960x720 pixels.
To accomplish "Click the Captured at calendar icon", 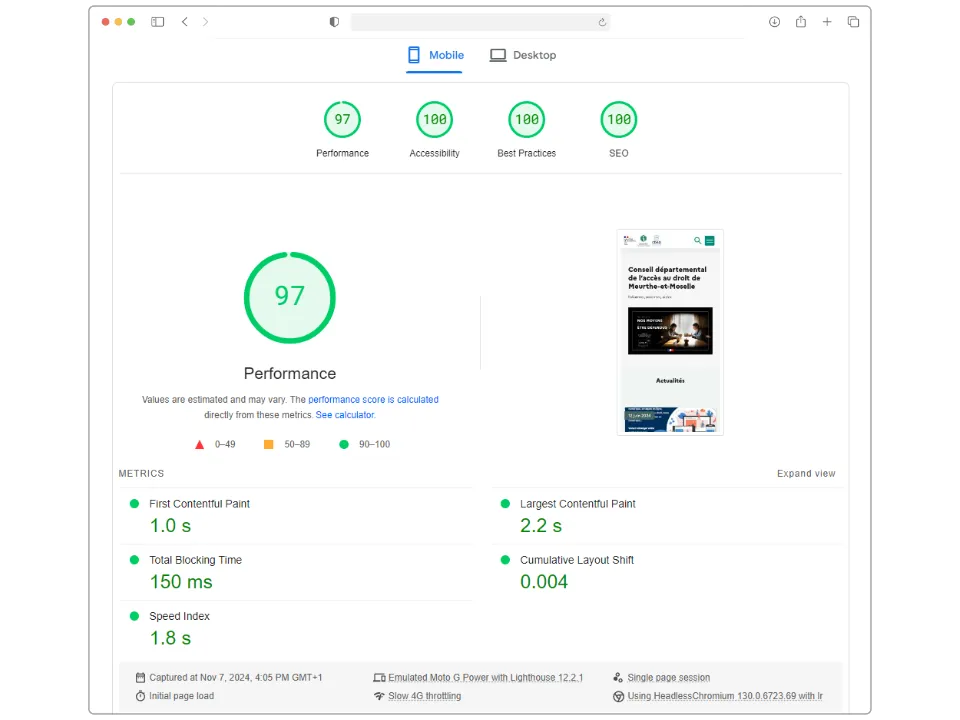I will [141, 677].
